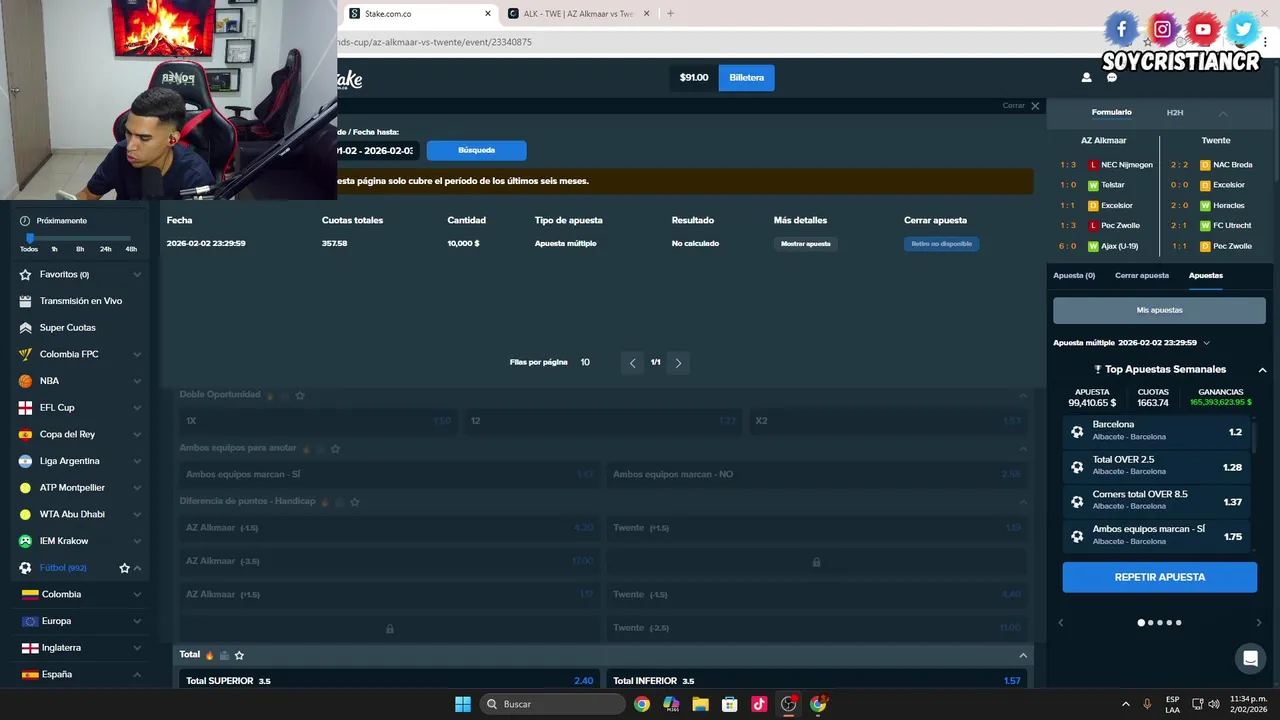1280x720 pixels.
Task: Open File Explorer from taskbar
Action: pyautogui.click(x=700, y=704)
